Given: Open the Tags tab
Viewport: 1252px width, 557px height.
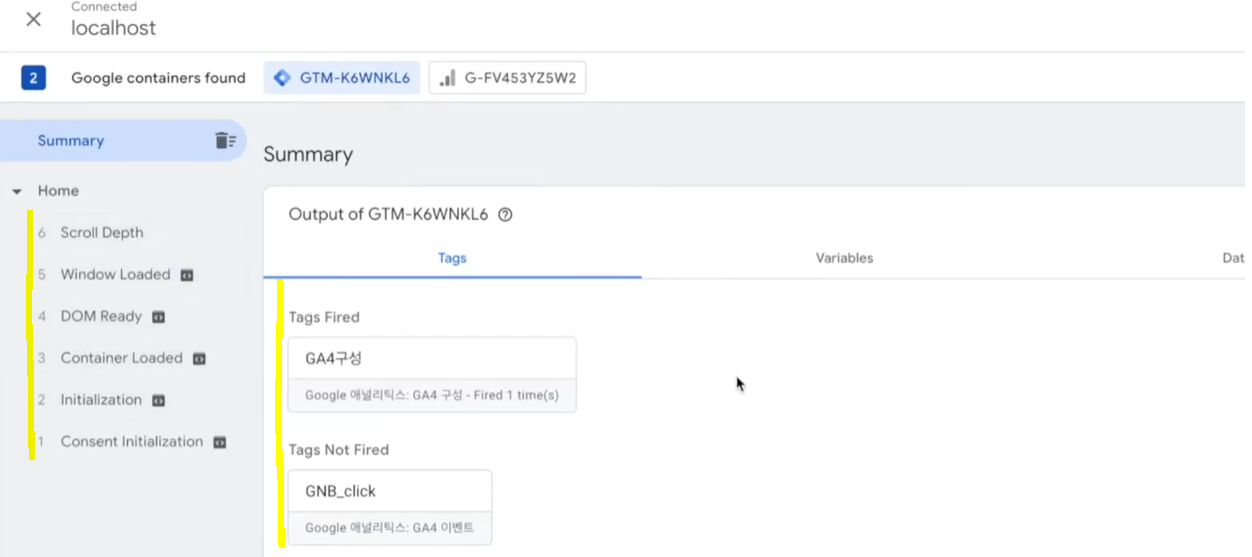Looking at the screenshot, I should pos(452,258).
